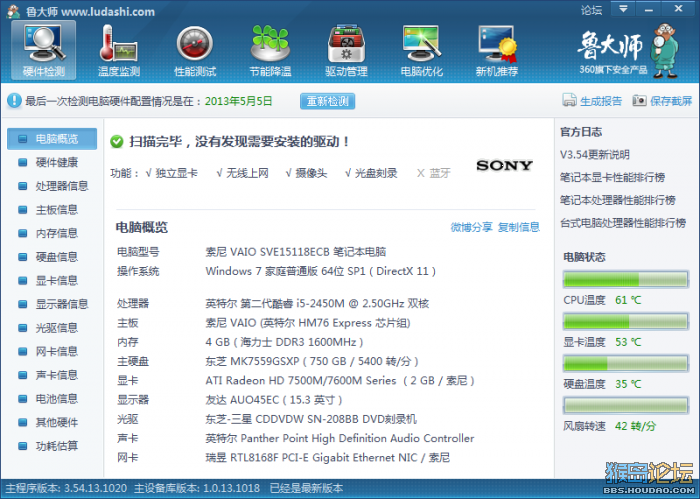Click the 风扇转速 progress bar

pyautogui.click(x=625, y=406)
